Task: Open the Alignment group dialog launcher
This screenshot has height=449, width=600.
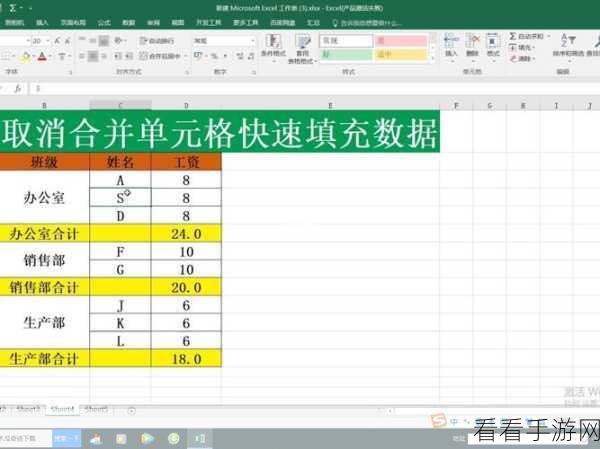Action: [x=187, y=72]
